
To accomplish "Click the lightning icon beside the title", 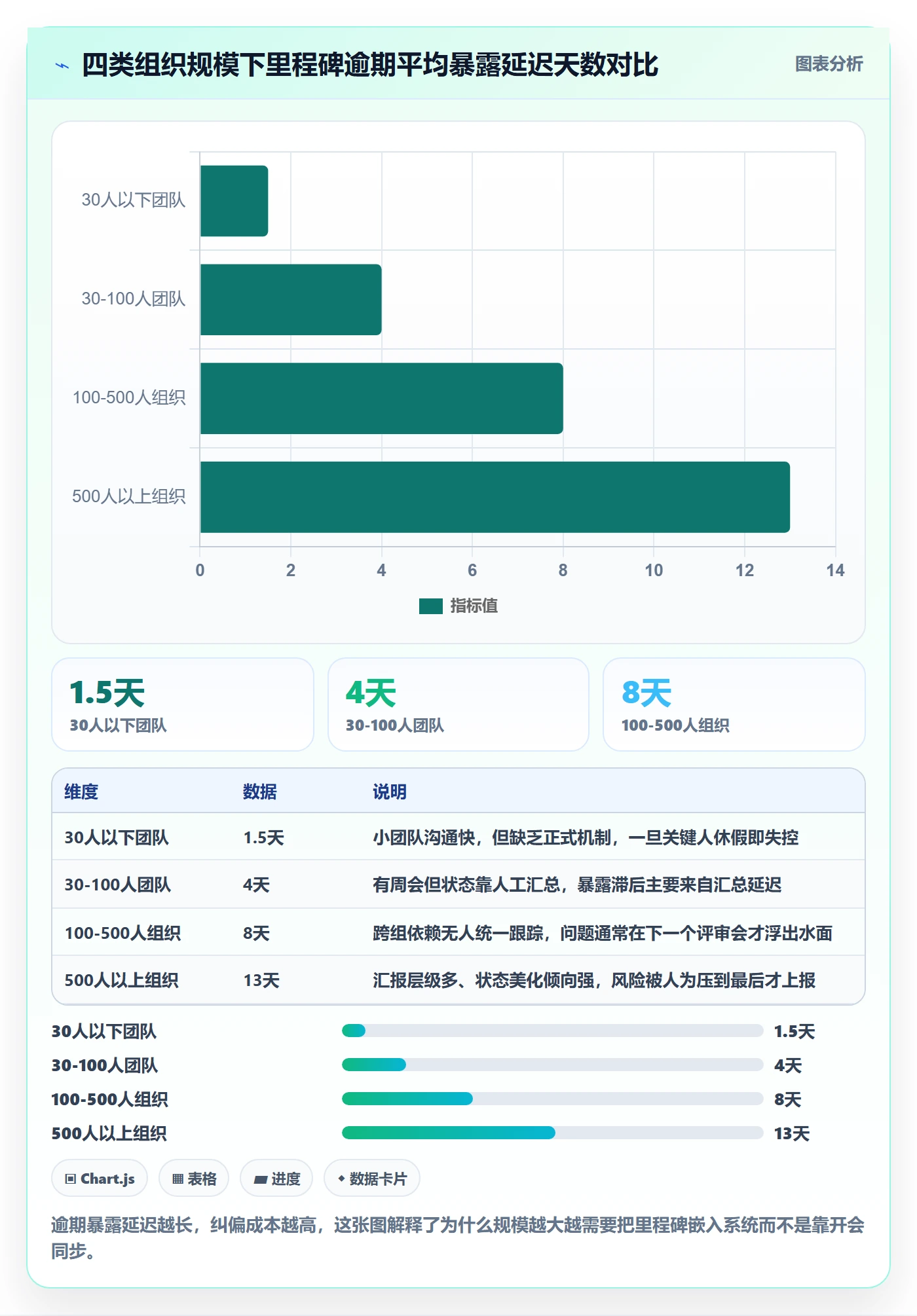I will click(x=62, y=65).
